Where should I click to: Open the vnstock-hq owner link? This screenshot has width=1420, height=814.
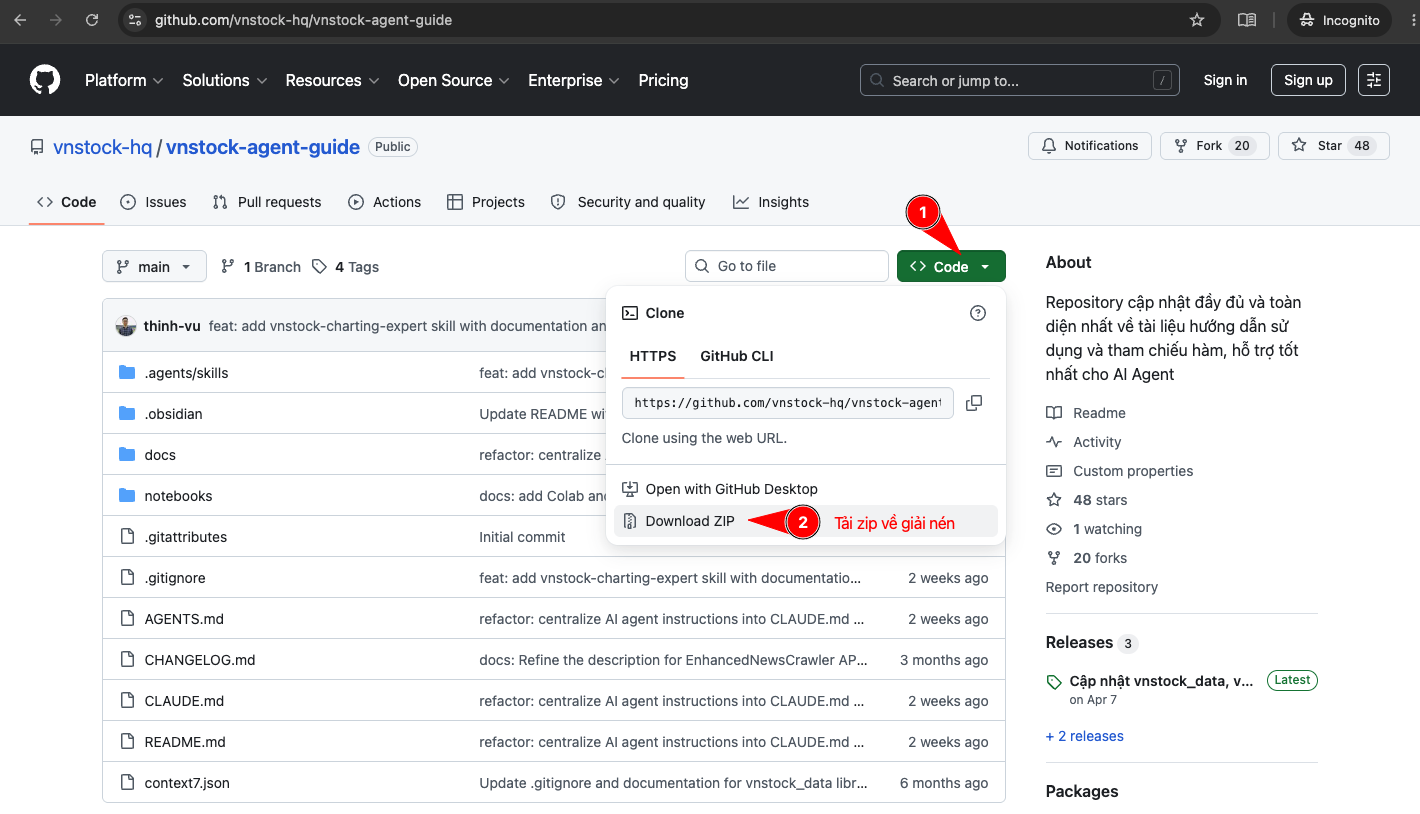[x=102, y=147]
